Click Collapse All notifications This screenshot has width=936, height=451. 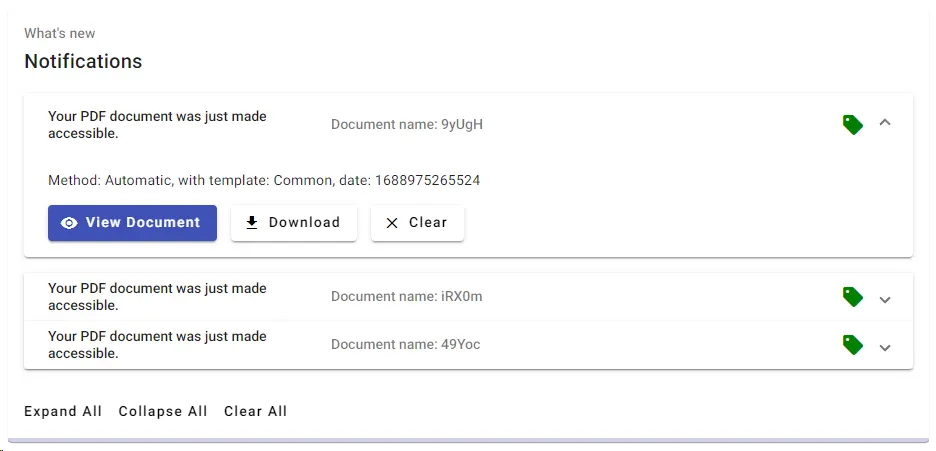point(163,411)
